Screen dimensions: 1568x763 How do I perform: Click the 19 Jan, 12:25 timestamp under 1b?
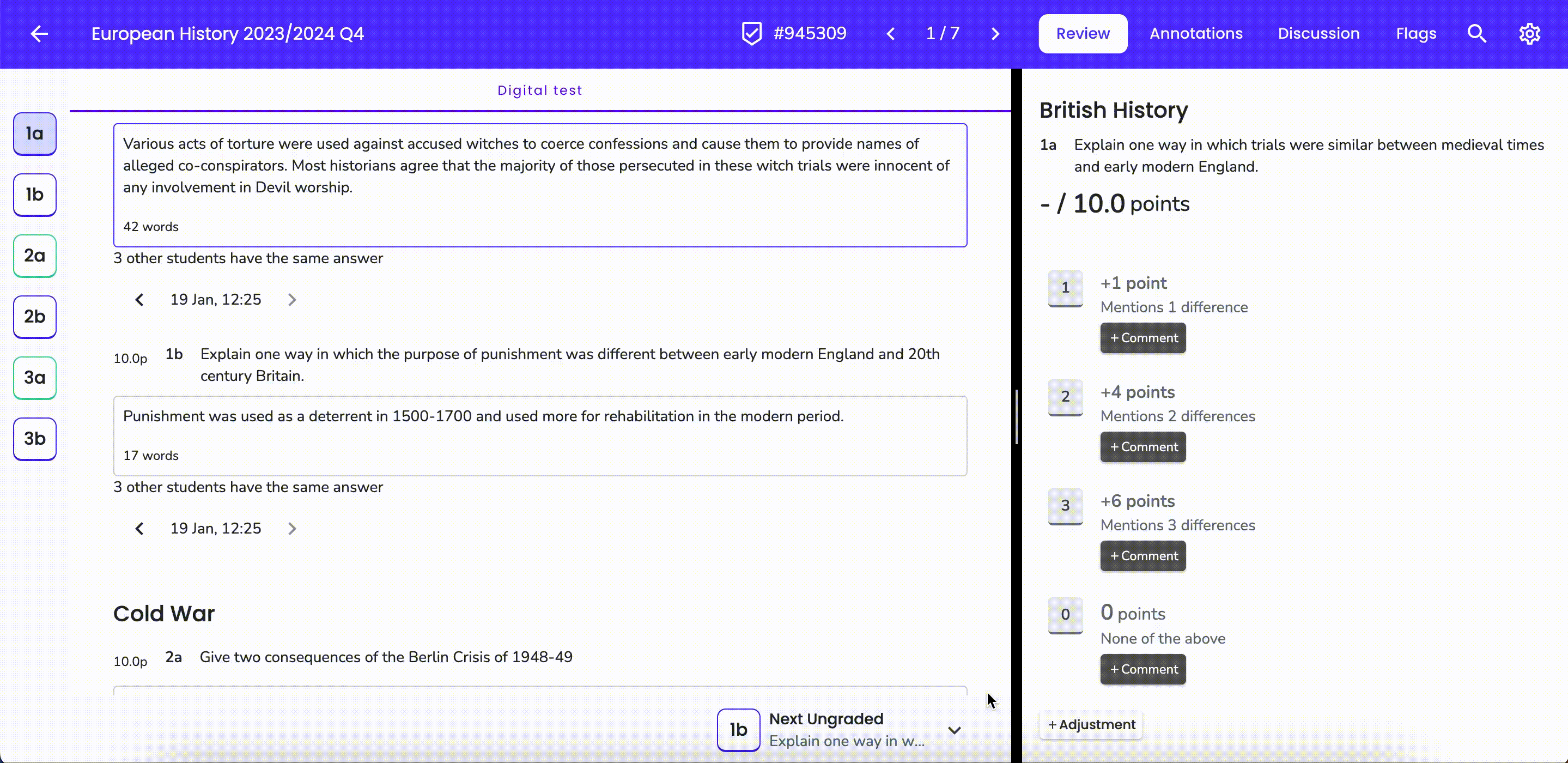[x=216, y=529]
